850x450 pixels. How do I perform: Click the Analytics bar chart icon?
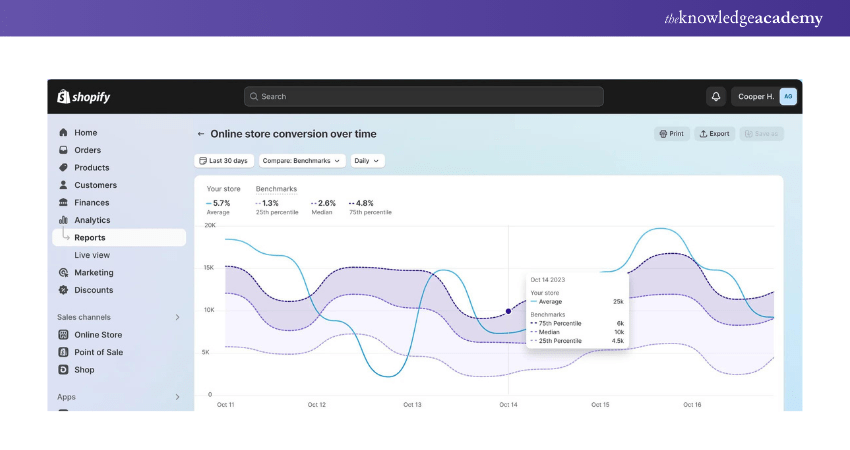click(x=63, y=220)
